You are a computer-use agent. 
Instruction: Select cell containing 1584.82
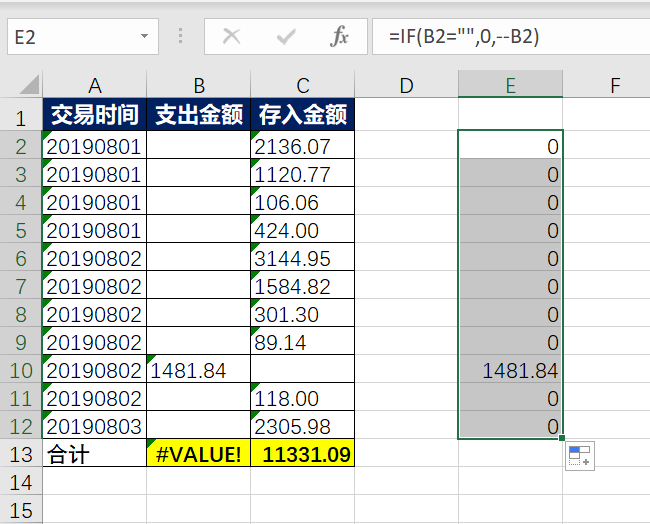point(303,285)
